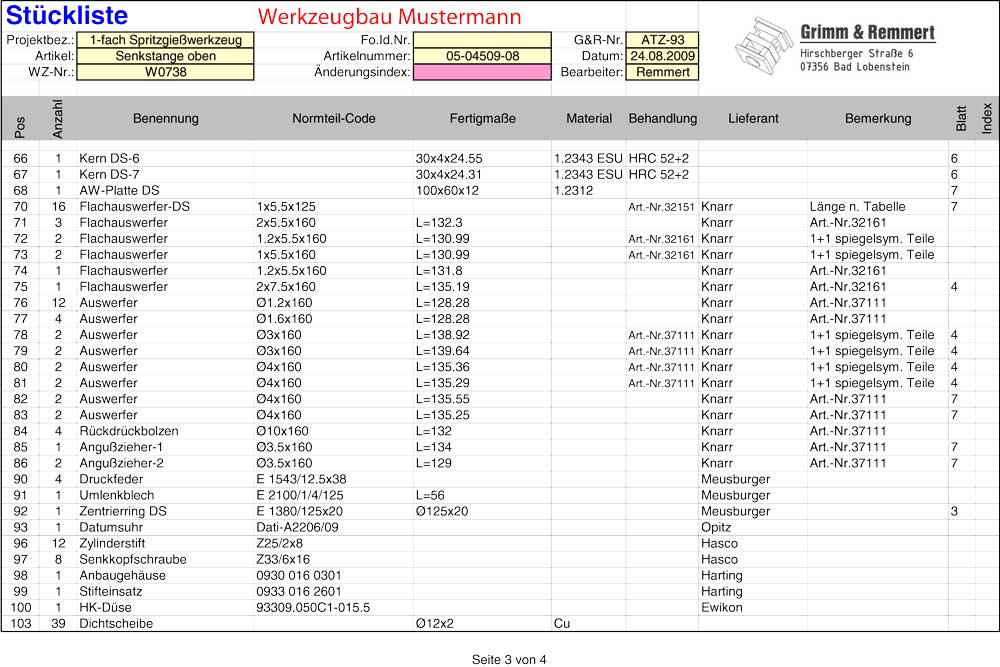
Task: Click the Datumsuhr cell in row 93
Action: 110,527
